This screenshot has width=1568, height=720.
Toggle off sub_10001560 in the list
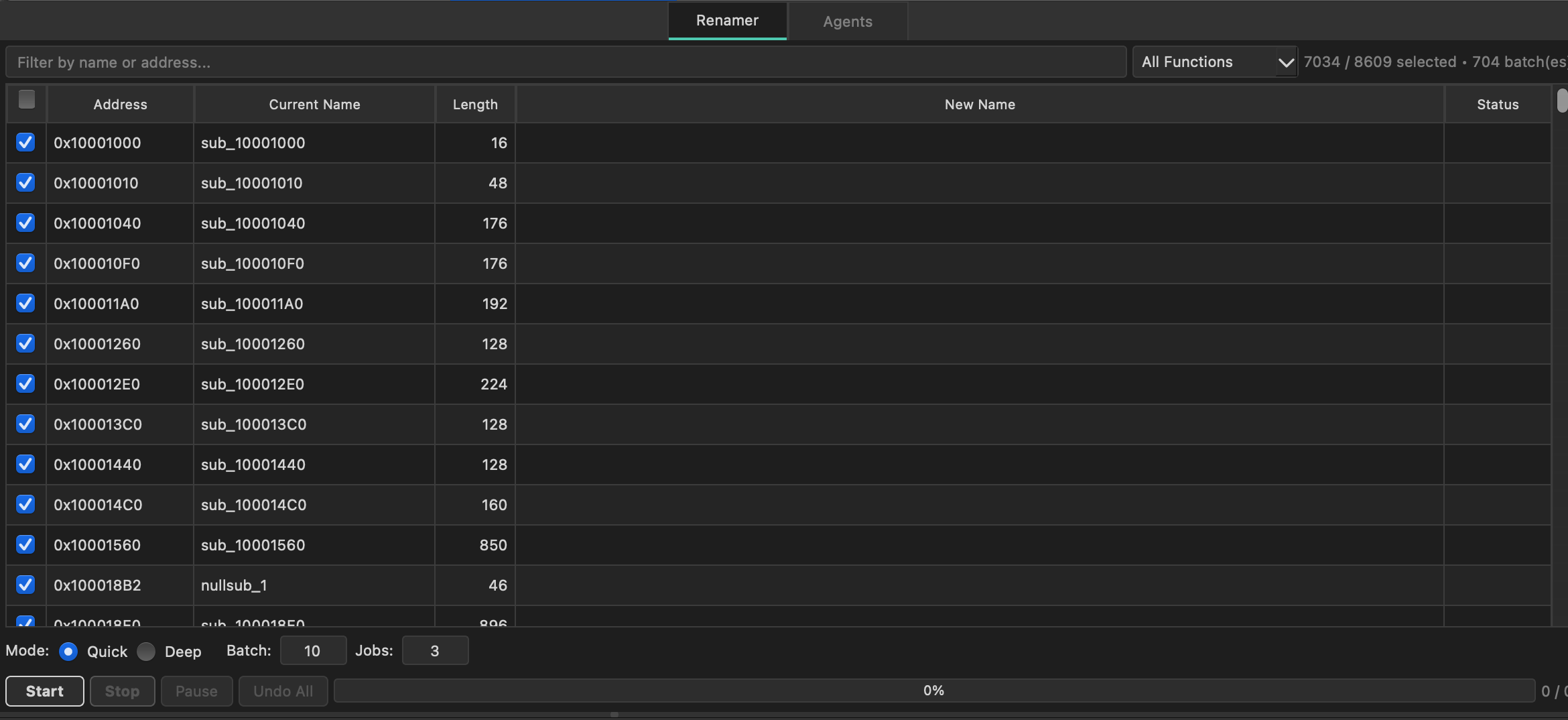25,544
